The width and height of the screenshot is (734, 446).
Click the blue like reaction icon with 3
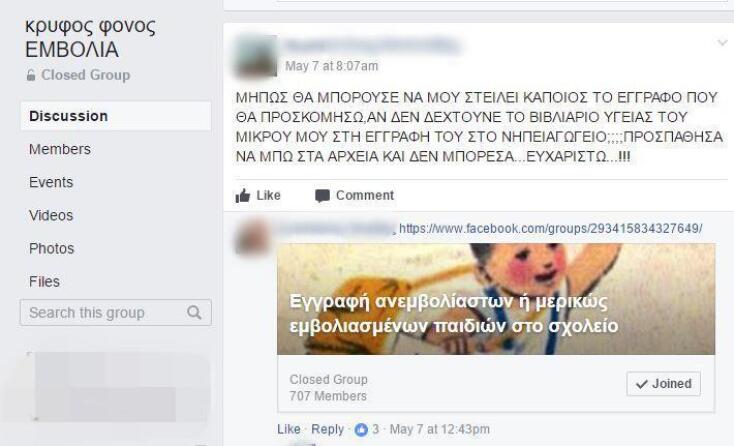[361, 429]
